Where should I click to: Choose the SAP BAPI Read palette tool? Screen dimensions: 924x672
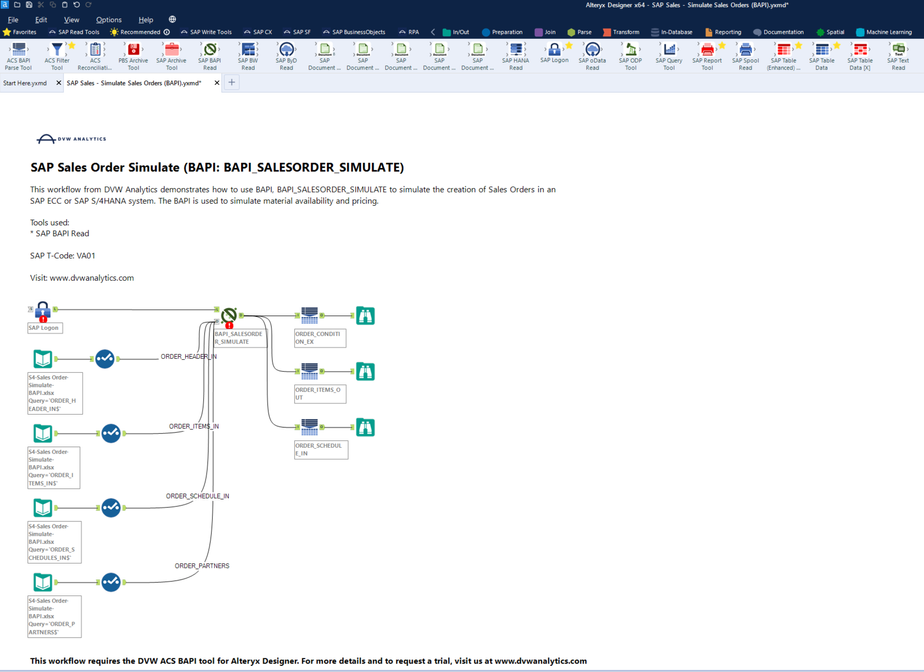point(210,57)
